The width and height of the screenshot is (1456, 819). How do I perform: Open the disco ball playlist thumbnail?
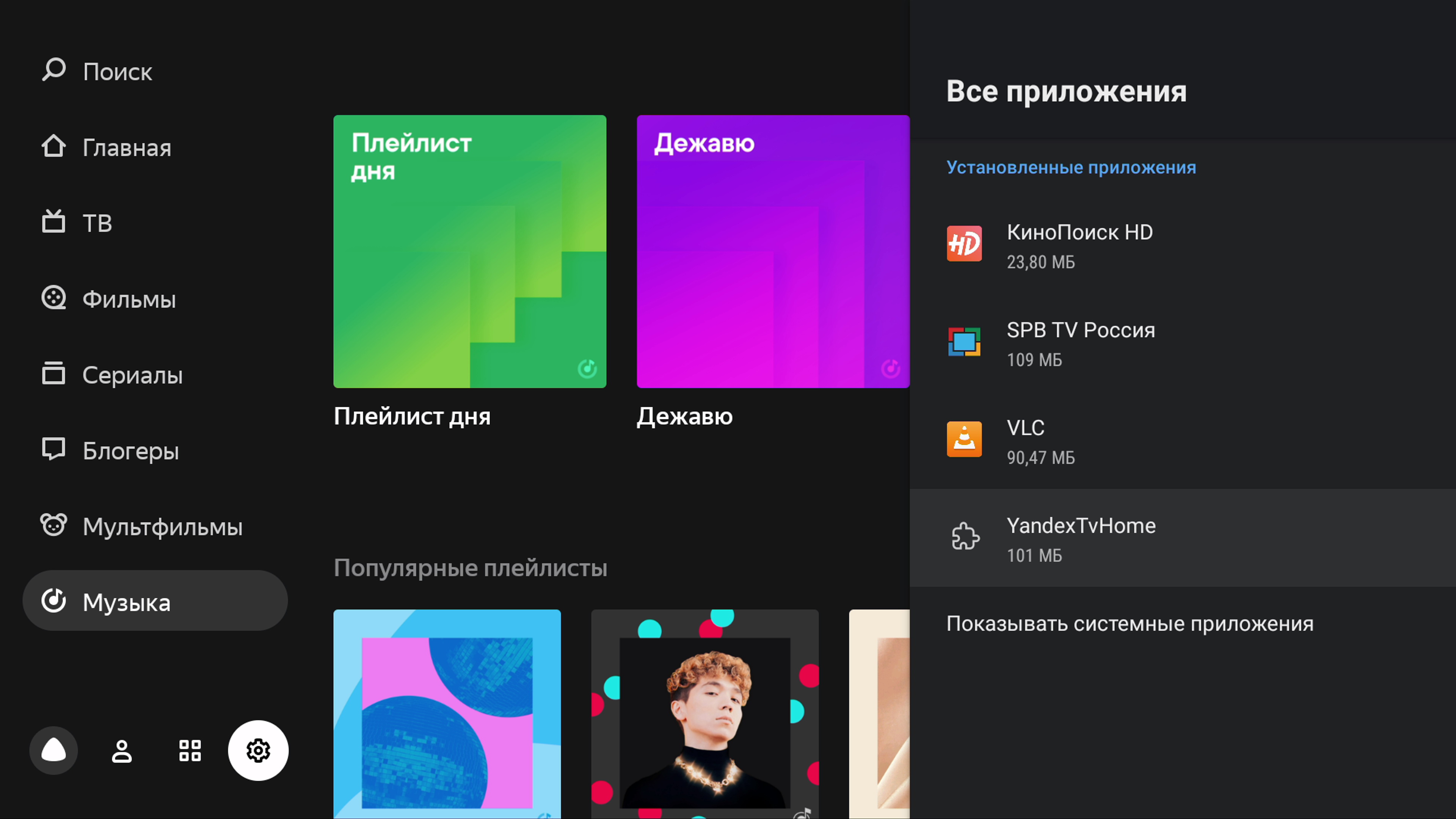coord(447,714)
